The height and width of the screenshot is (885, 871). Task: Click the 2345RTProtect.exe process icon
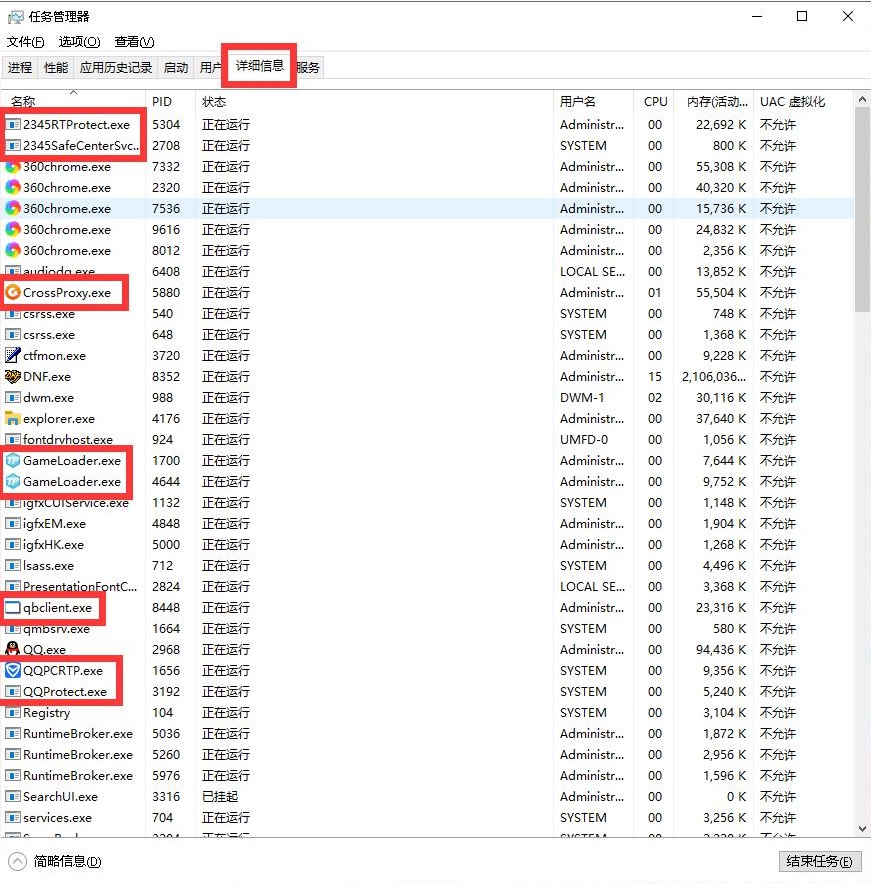[x=12, y=125]
